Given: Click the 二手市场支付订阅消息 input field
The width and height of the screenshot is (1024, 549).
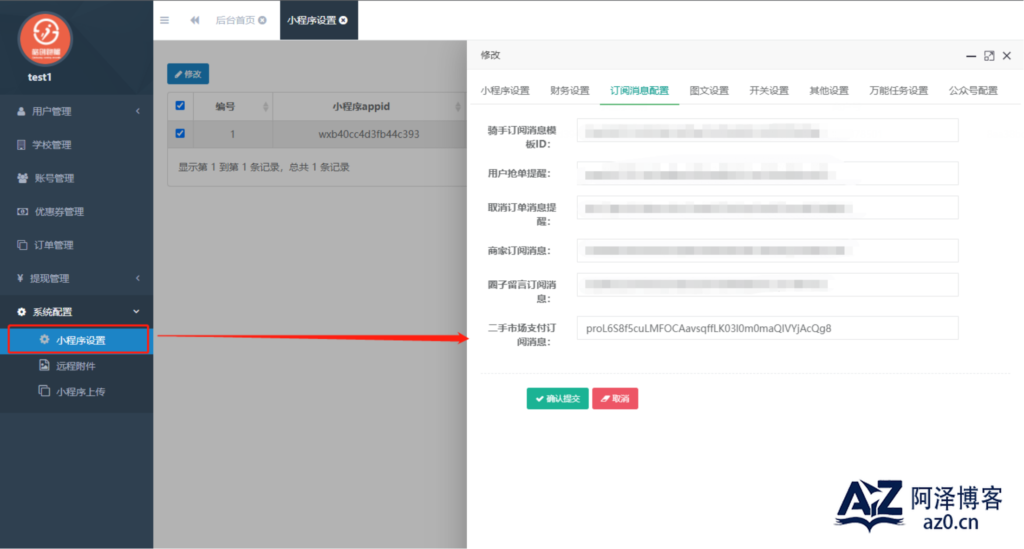Looking at the screenshot, I should point(767,328).
